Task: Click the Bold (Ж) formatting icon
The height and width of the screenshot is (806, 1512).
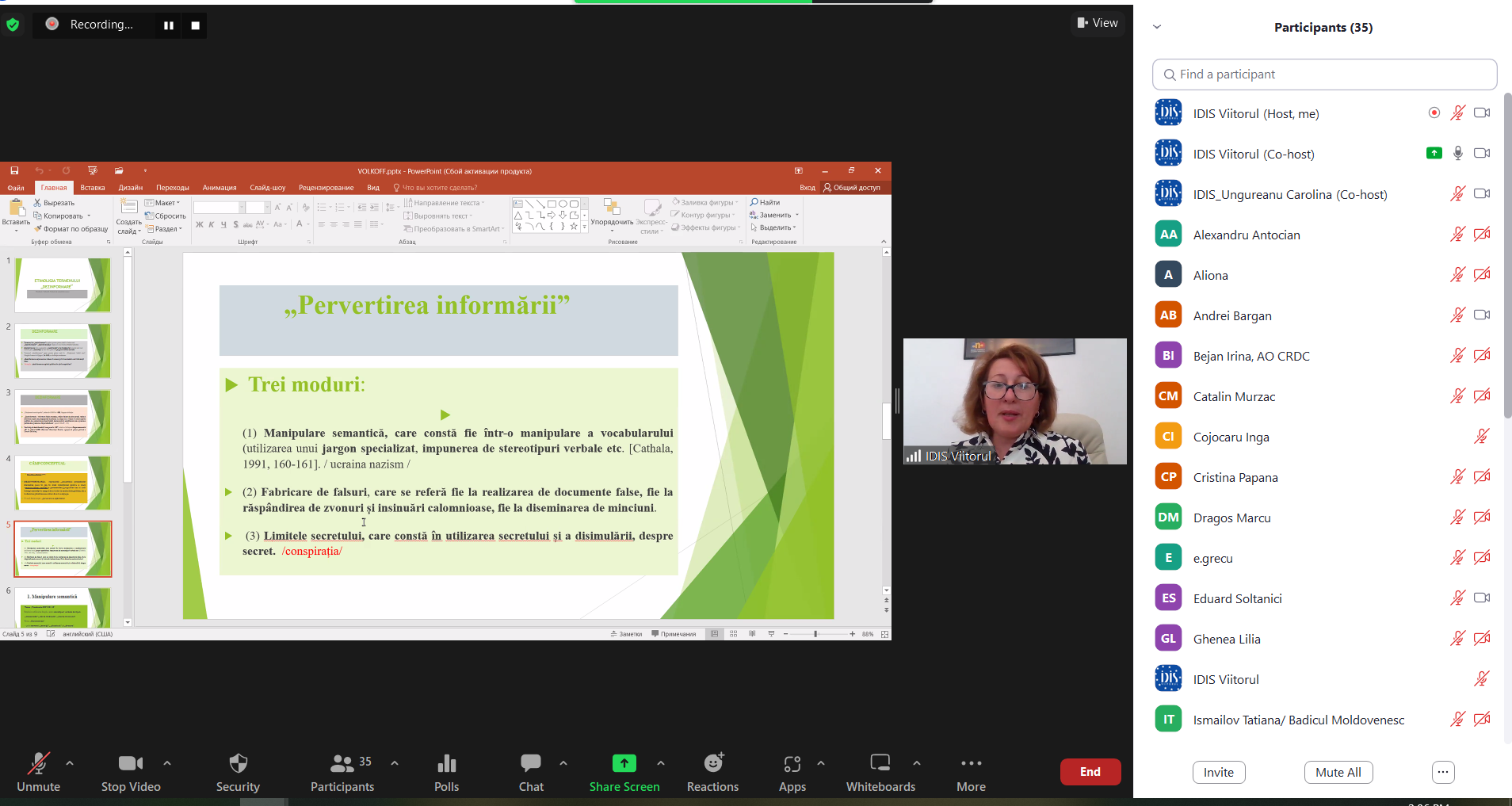Action: (200, 224)
